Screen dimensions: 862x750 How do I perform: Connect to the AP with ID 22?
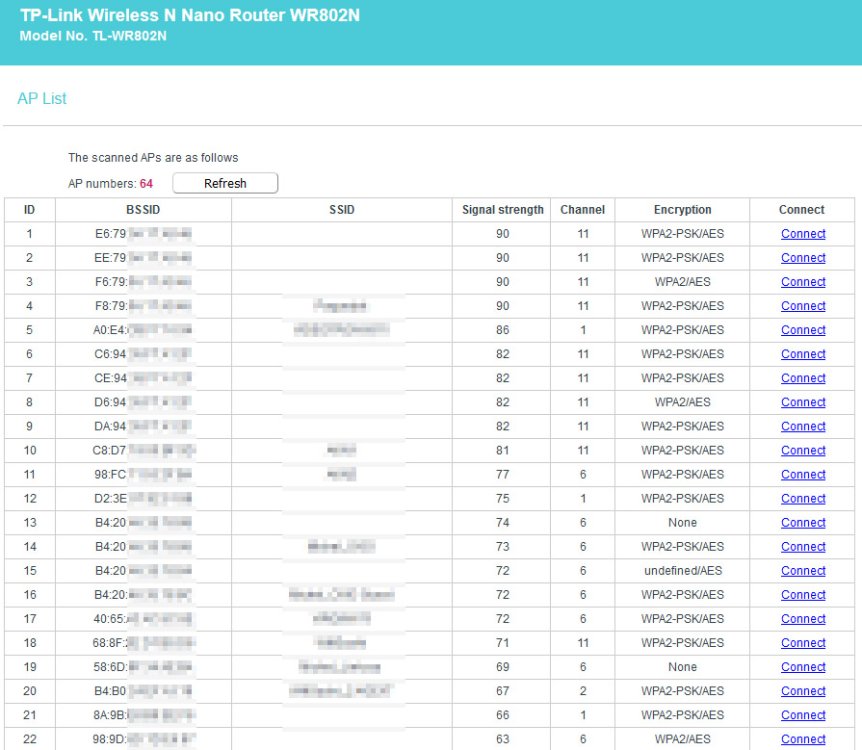click(x=803, y=739)
